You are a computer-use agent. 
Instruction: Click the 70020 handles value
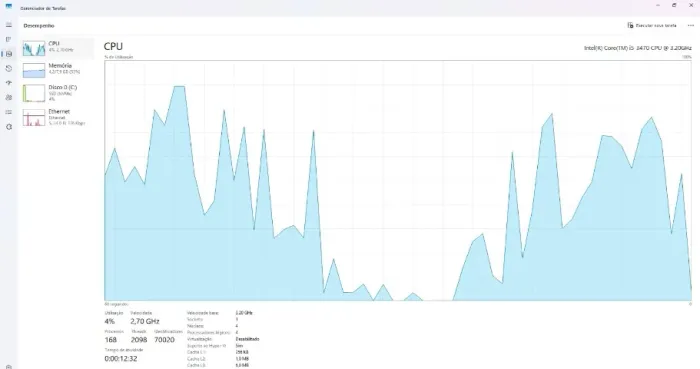164,340
